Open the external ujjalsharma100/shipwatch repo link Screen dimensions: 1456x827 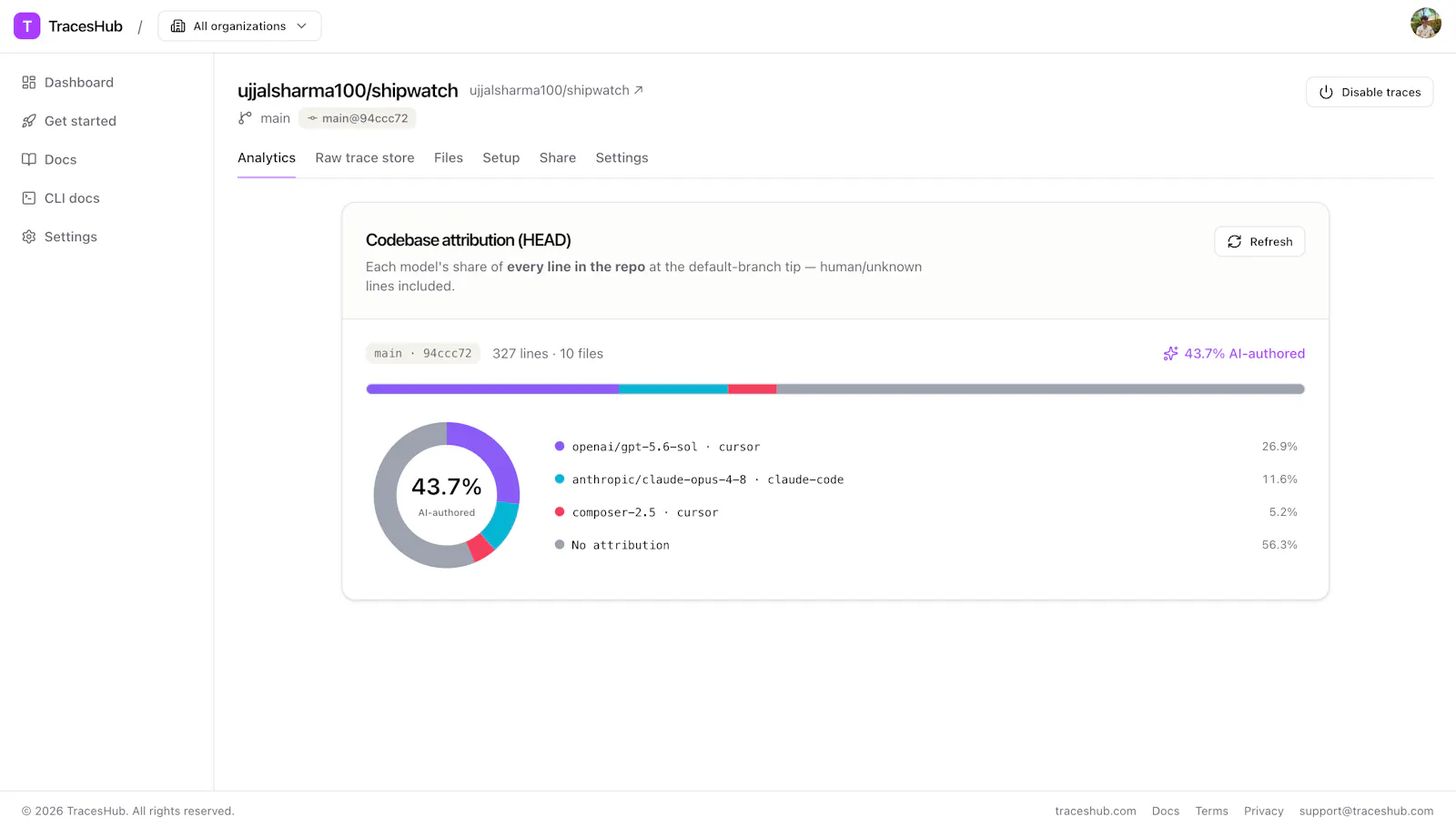(x=556, y=90)
